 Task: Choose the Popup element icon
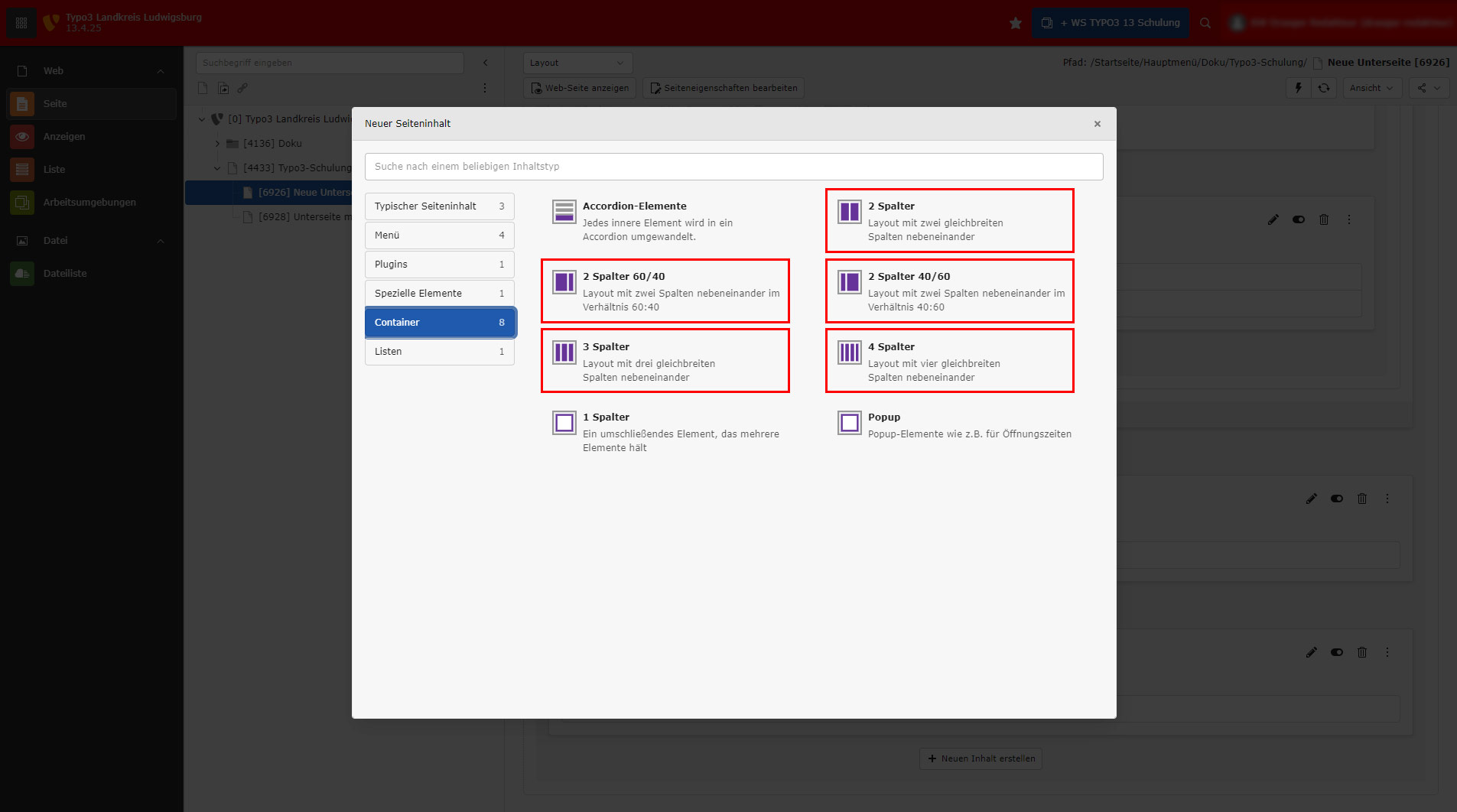click(849, 423)
